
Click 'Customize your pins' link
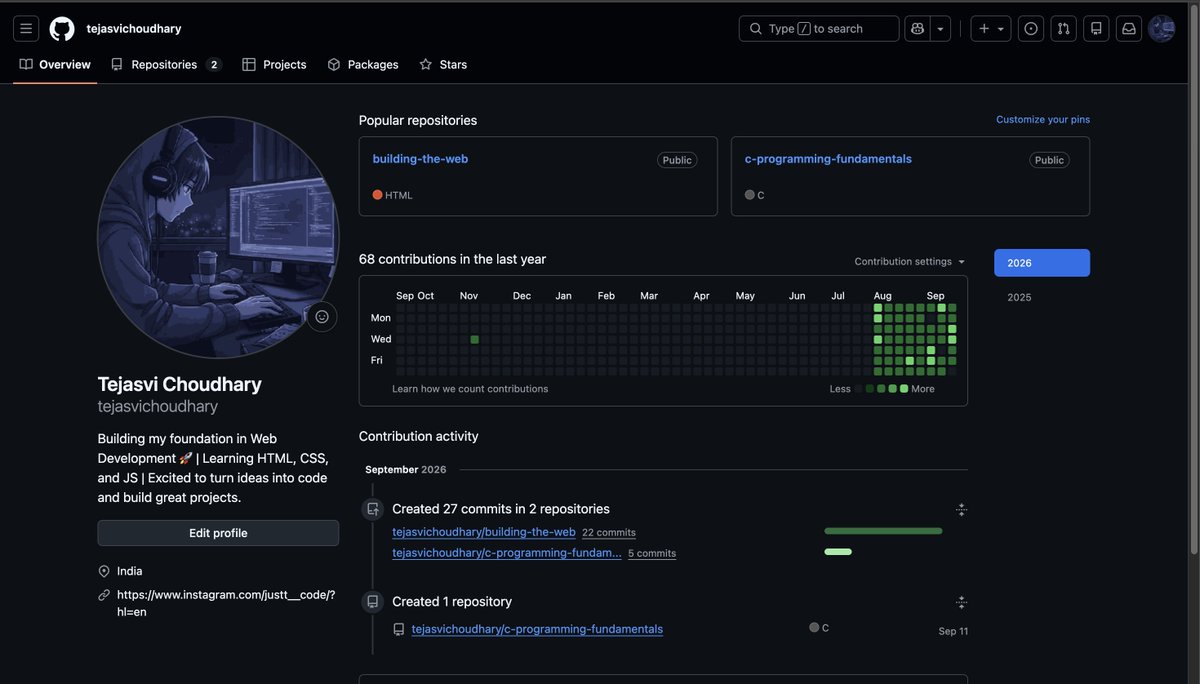[1043, 120]
